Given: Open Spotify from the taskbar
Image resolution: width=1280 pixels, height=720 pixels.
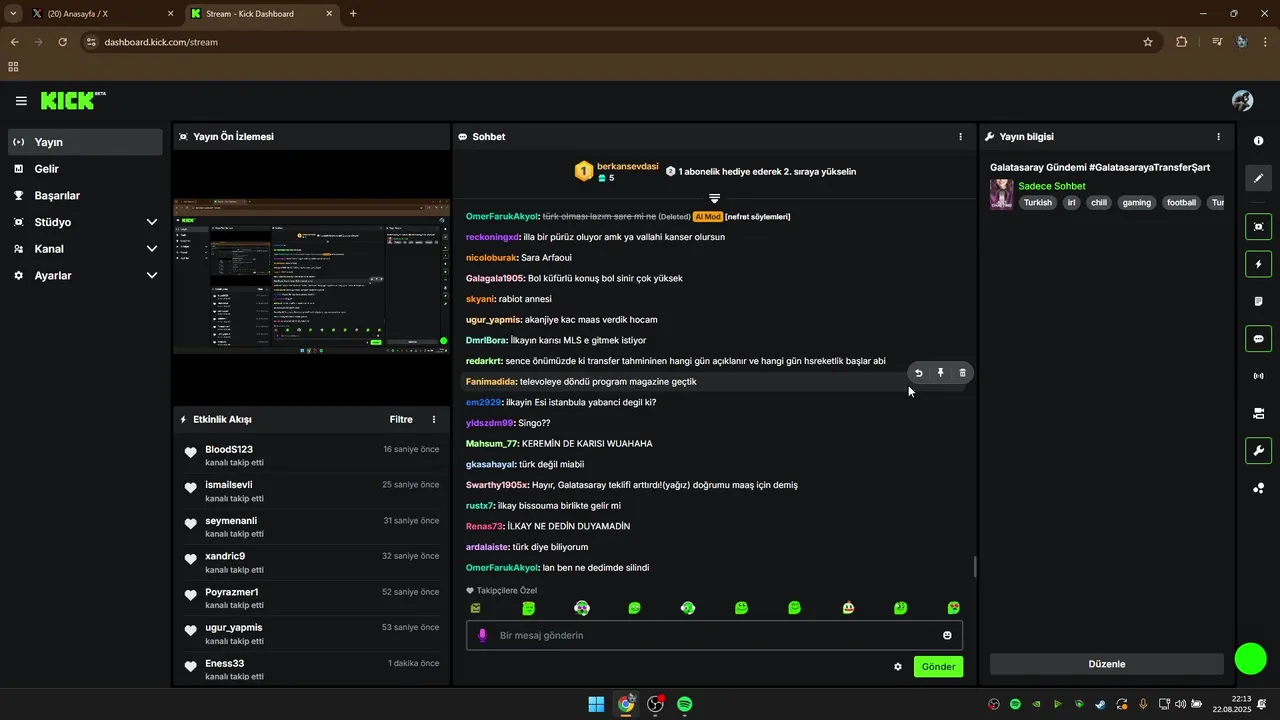Looking at the screenshot, I should pyautogui.click(x=685, y=704).
